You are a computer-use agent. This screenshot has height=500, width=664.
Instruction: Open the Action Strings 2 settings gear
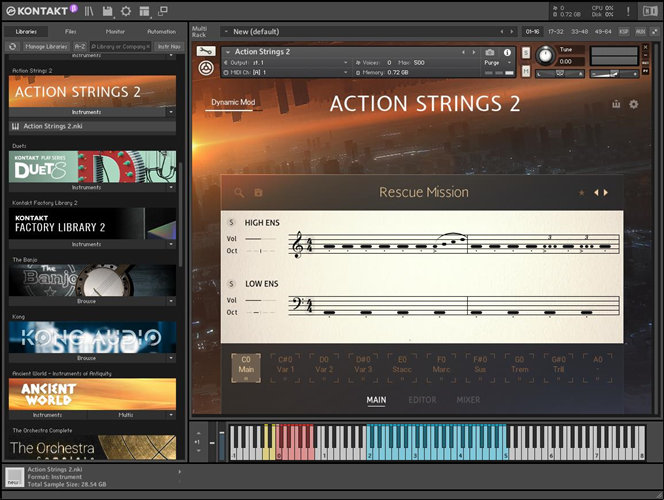(x=632, y=103)
